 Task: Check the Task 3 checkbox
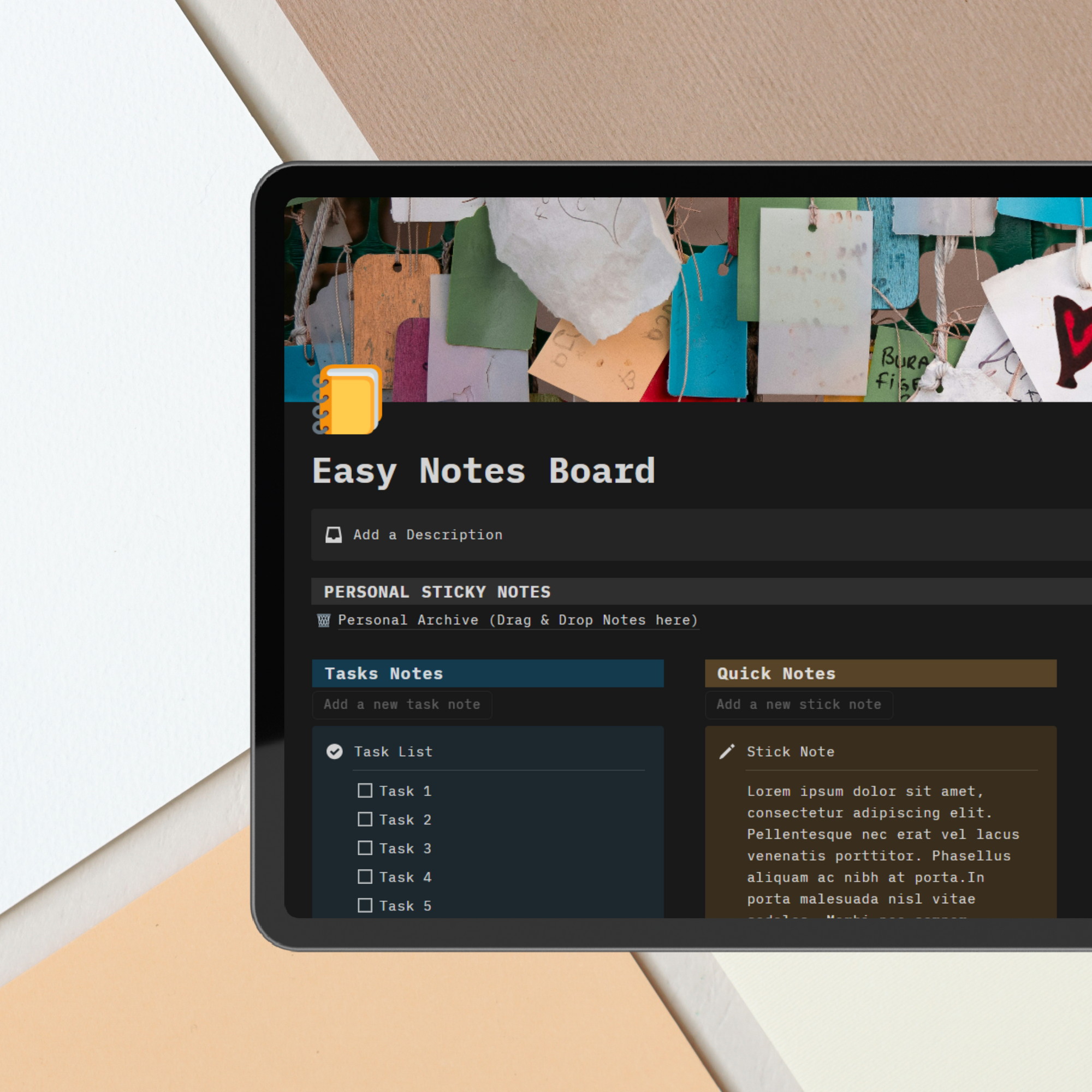click(x=365, y=848)
